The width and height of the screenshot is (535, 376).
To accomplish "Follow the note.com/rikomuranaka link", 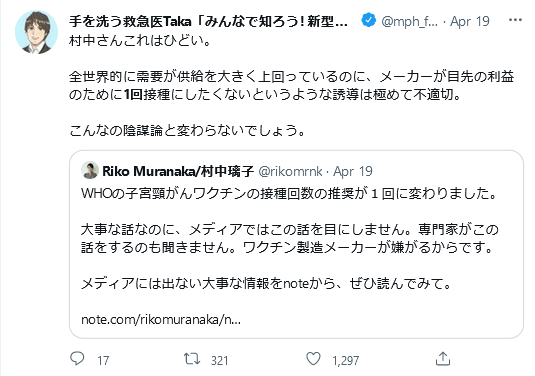I will point(161,320).
